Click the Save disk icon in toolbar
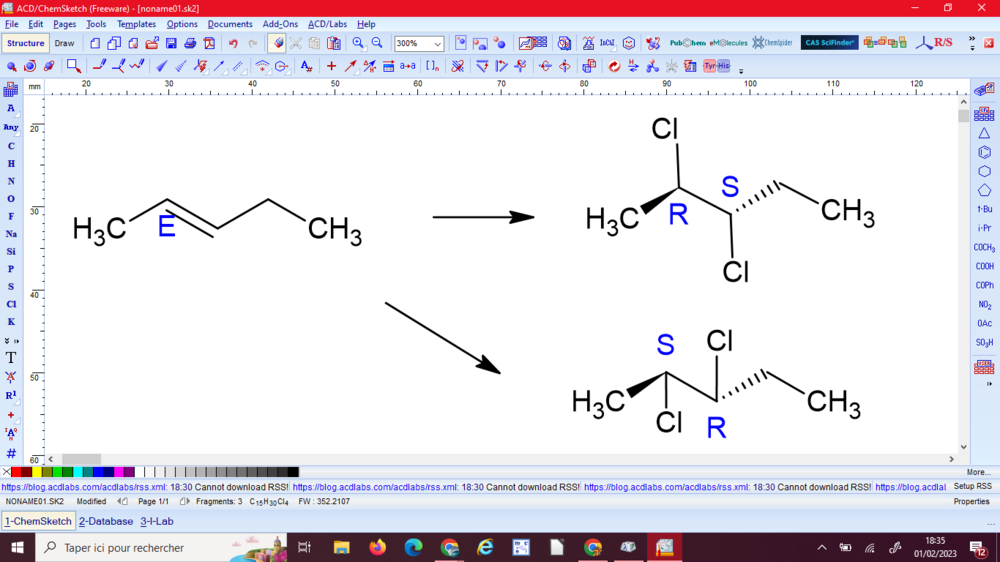Screen dimensions: 1000x562 coord(171,44)
